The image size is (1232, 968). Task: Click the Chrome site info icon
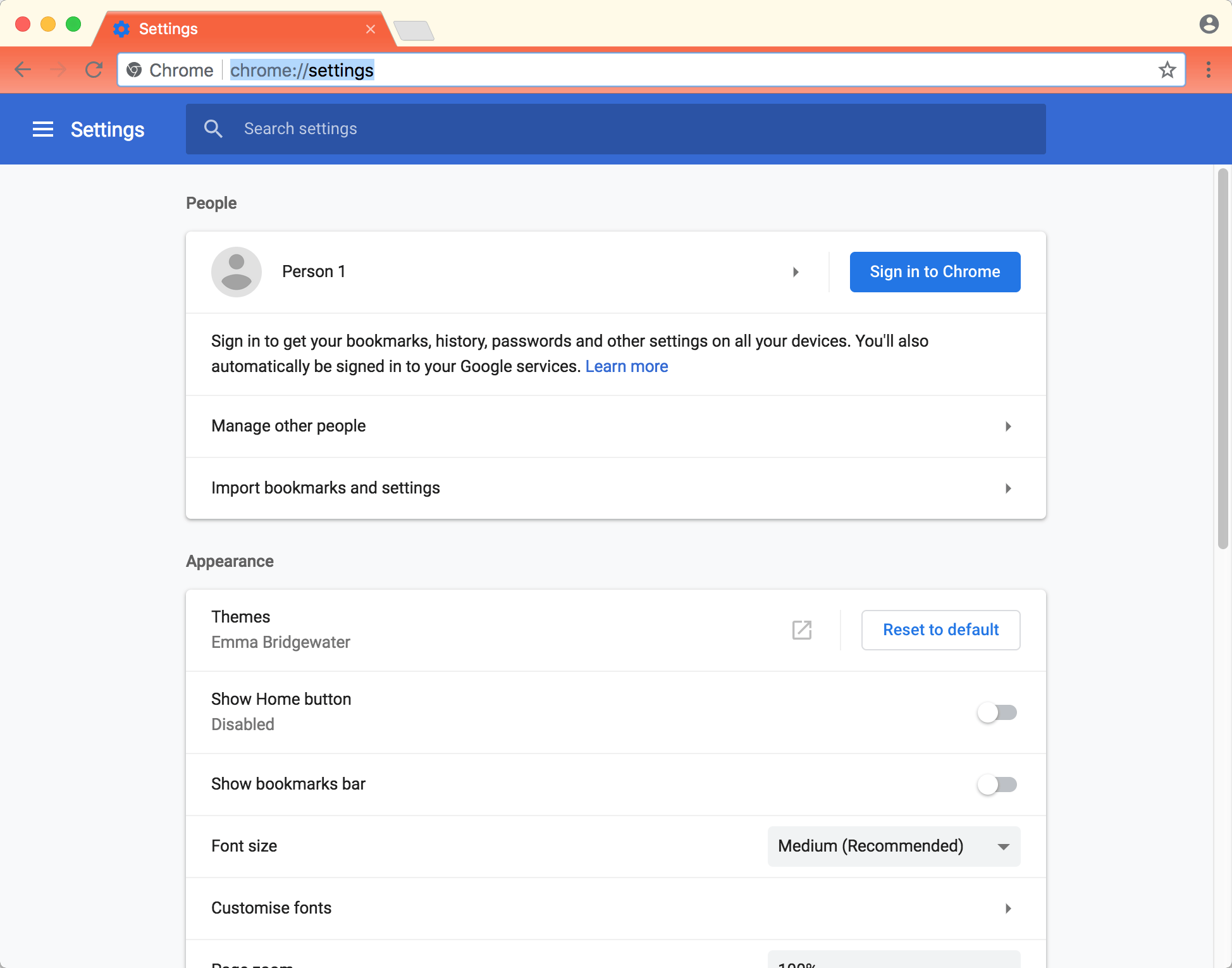tap(134, 70)
